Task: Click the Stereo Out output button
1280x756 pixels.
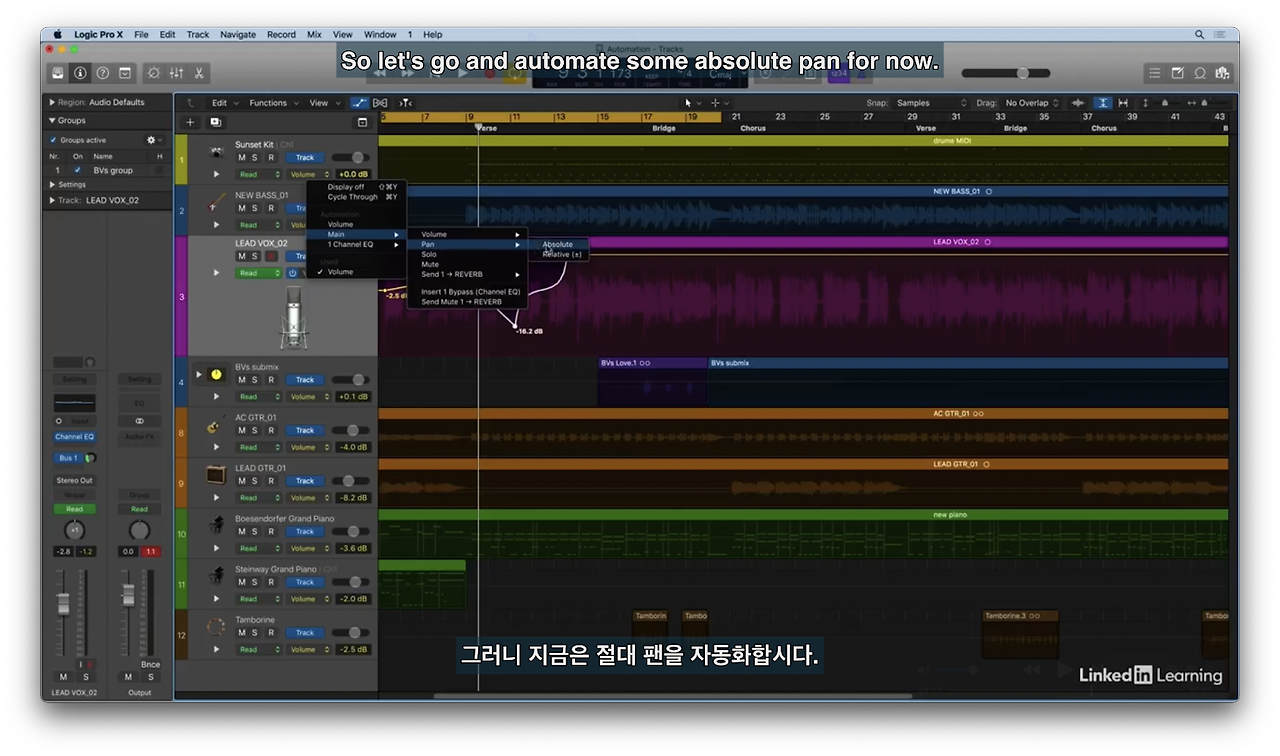Action: tap(75, 480)
